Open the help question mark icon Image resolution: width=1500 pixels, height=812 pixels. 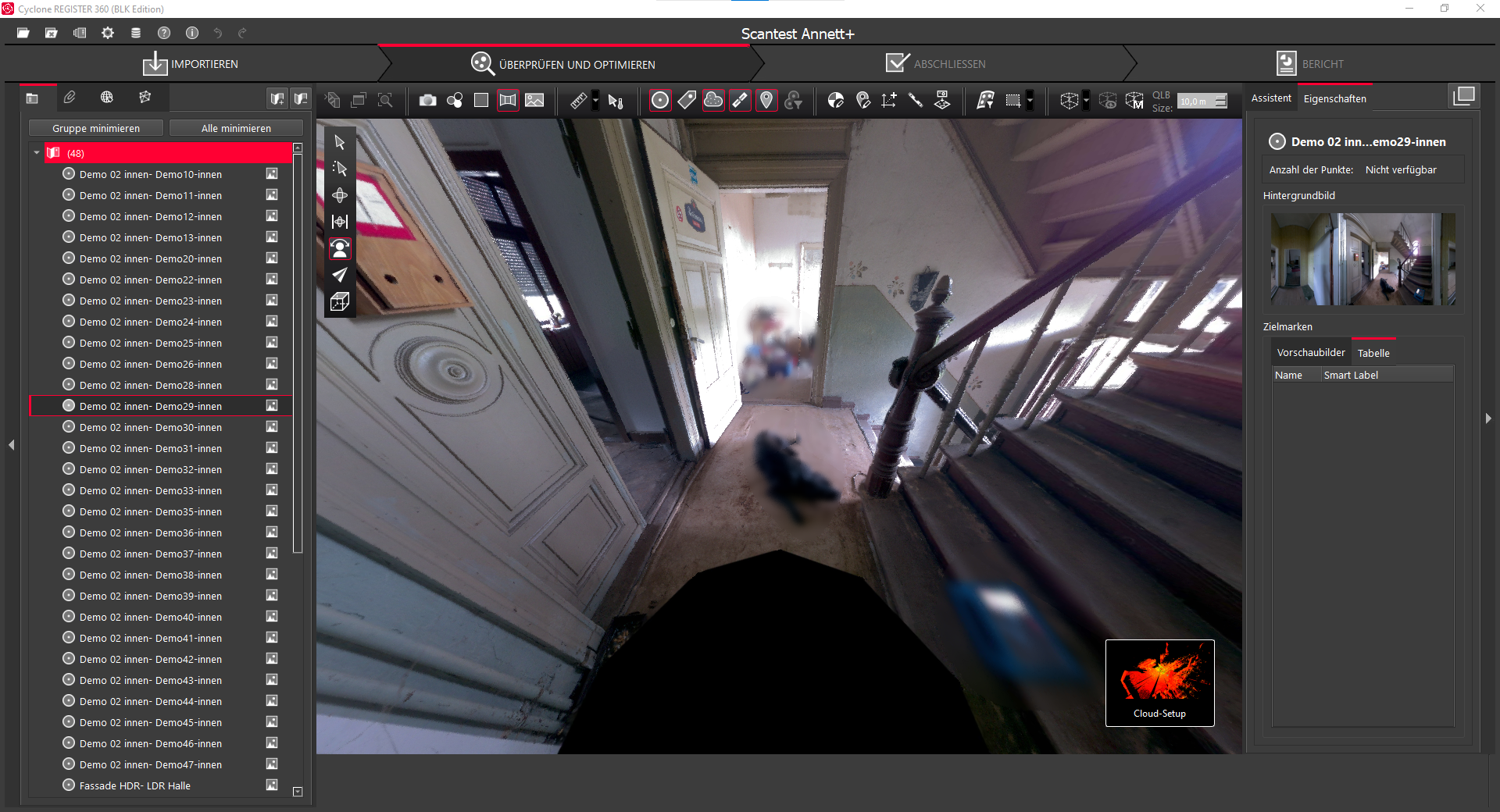tap(164, 33)
